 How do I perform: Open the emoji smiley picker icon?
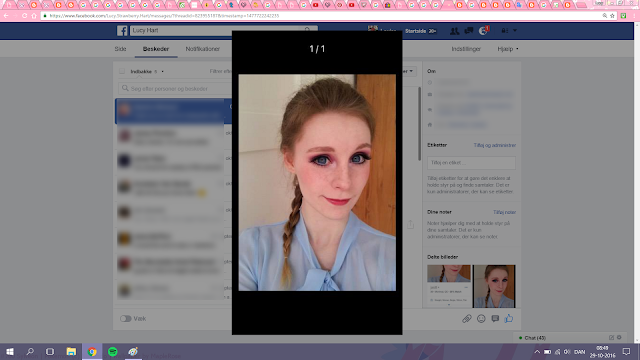pyautogui.click(x=481, y=319)
